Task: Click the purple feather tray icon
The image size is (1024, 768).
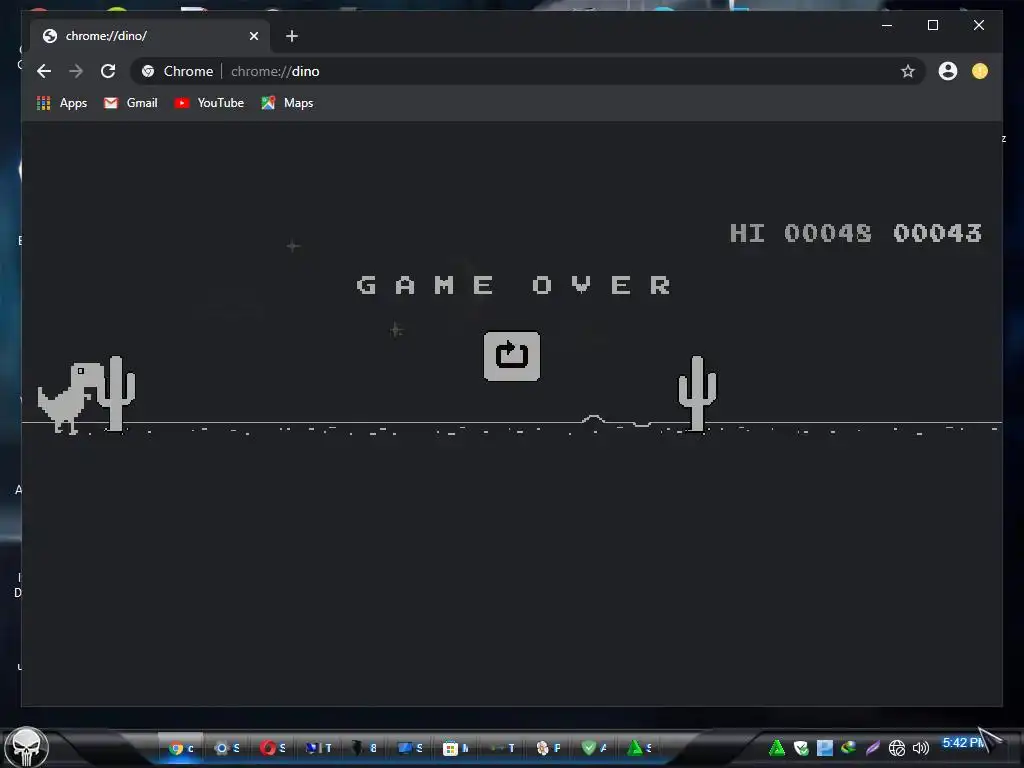Action: click(x=872, y=748)
